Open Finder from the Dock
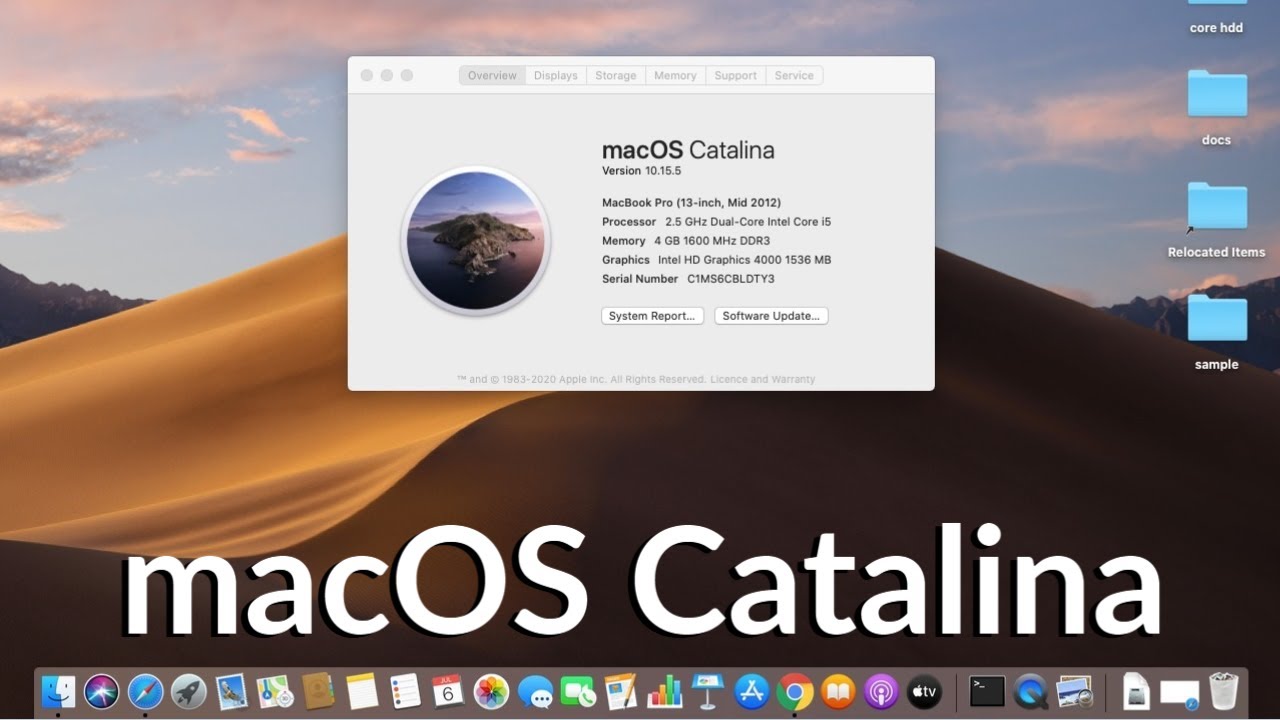Viewport: 1280px width, 720px height. [x=58, y=691]
